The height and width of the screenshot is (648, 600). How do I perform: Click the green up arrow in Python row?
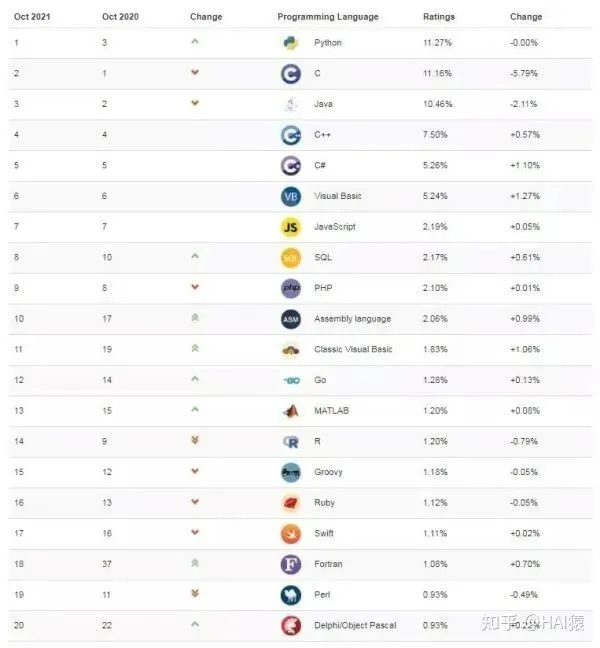195,41
